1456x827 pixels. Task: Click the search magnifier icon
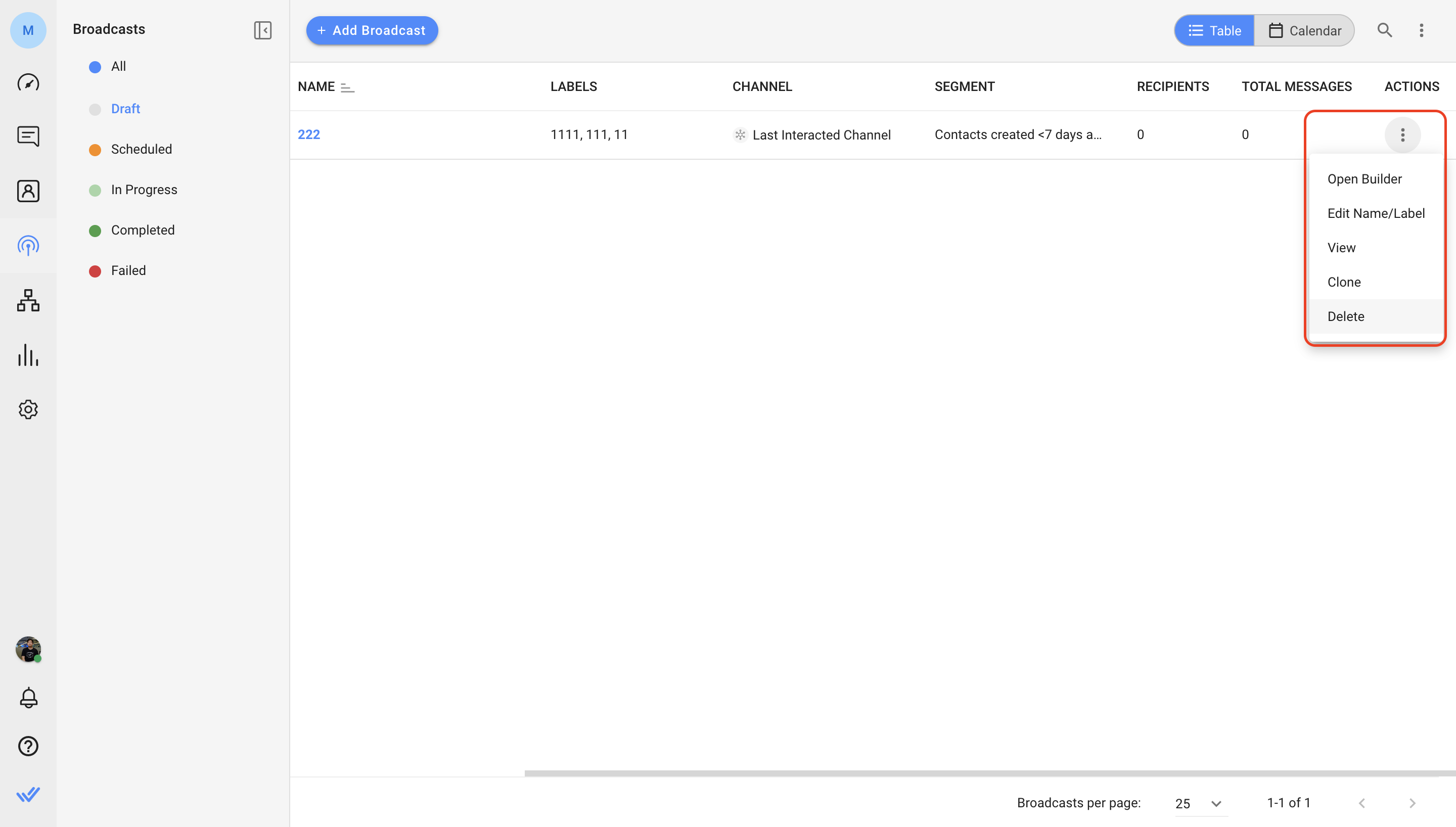(1384, 30)
